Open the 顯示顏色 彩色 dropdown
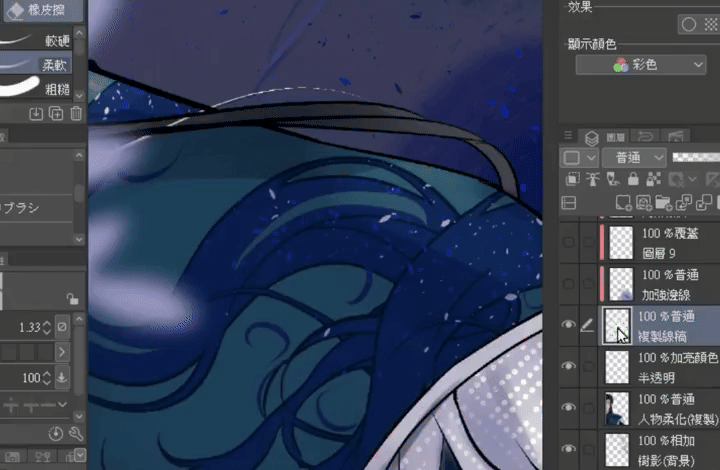Screen dimensions: 720x470 tap(641, 65)
